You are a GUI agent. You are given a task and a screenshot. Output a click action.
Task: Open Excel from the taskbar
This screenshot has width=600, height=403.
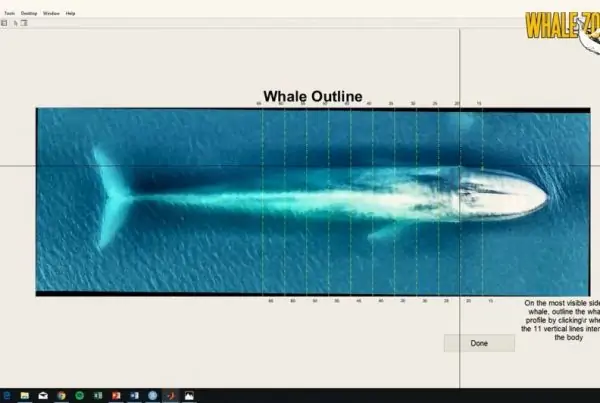click(97, 395)
